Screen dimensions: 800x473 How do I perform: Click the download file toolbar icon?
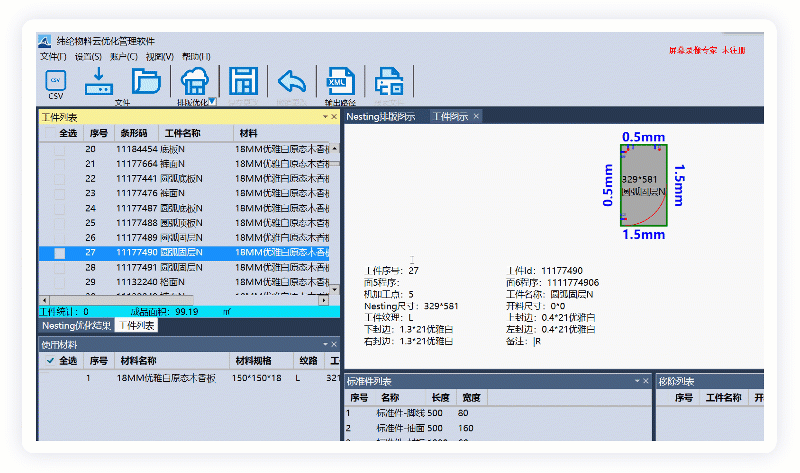coord(100,80)
